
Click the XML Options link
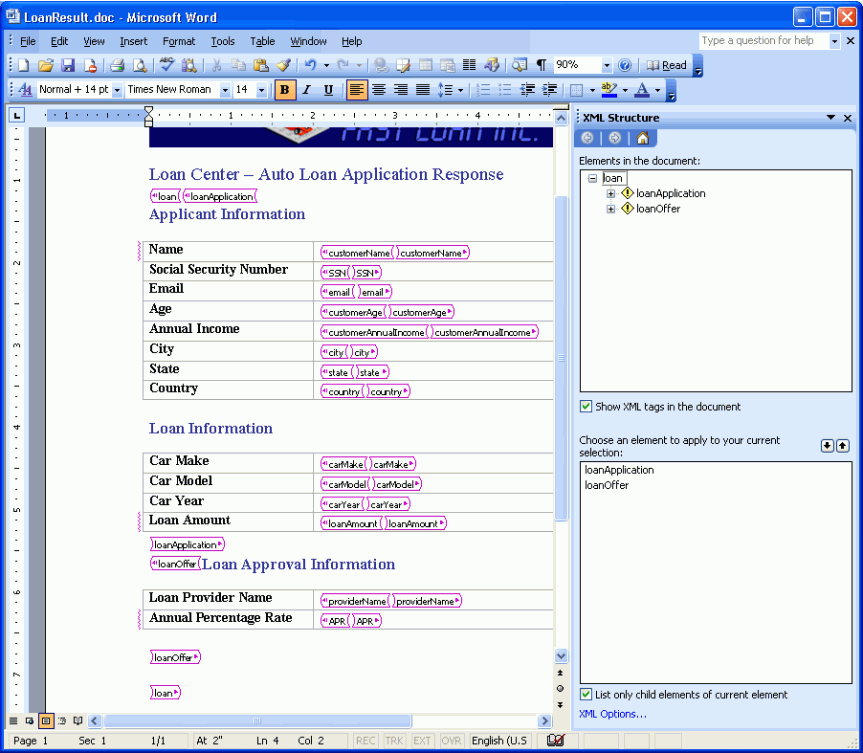point(613,714)
